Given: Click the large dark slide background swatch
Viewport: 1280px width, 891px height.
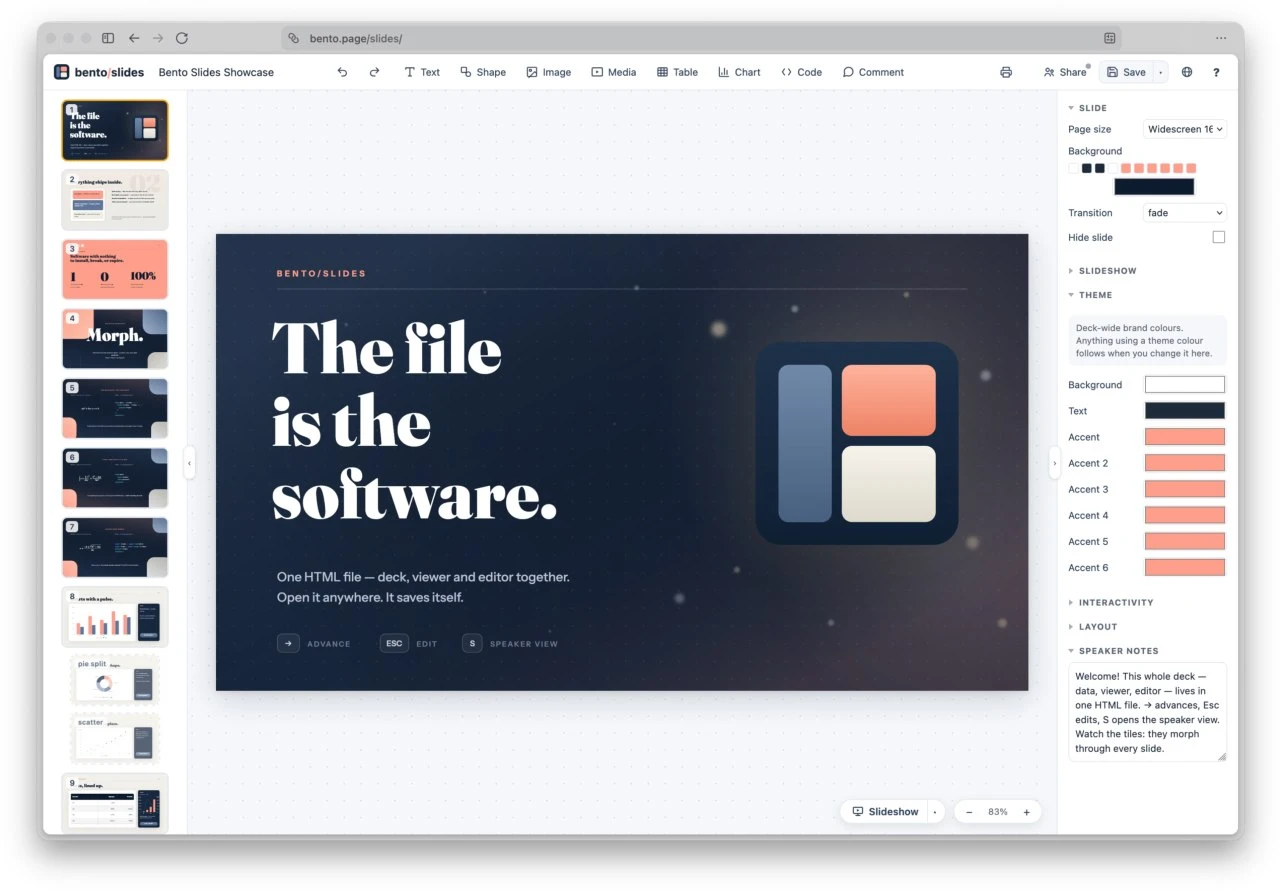Looking at the screenshot, I should pyautogui.click(x=1154, y=186).
